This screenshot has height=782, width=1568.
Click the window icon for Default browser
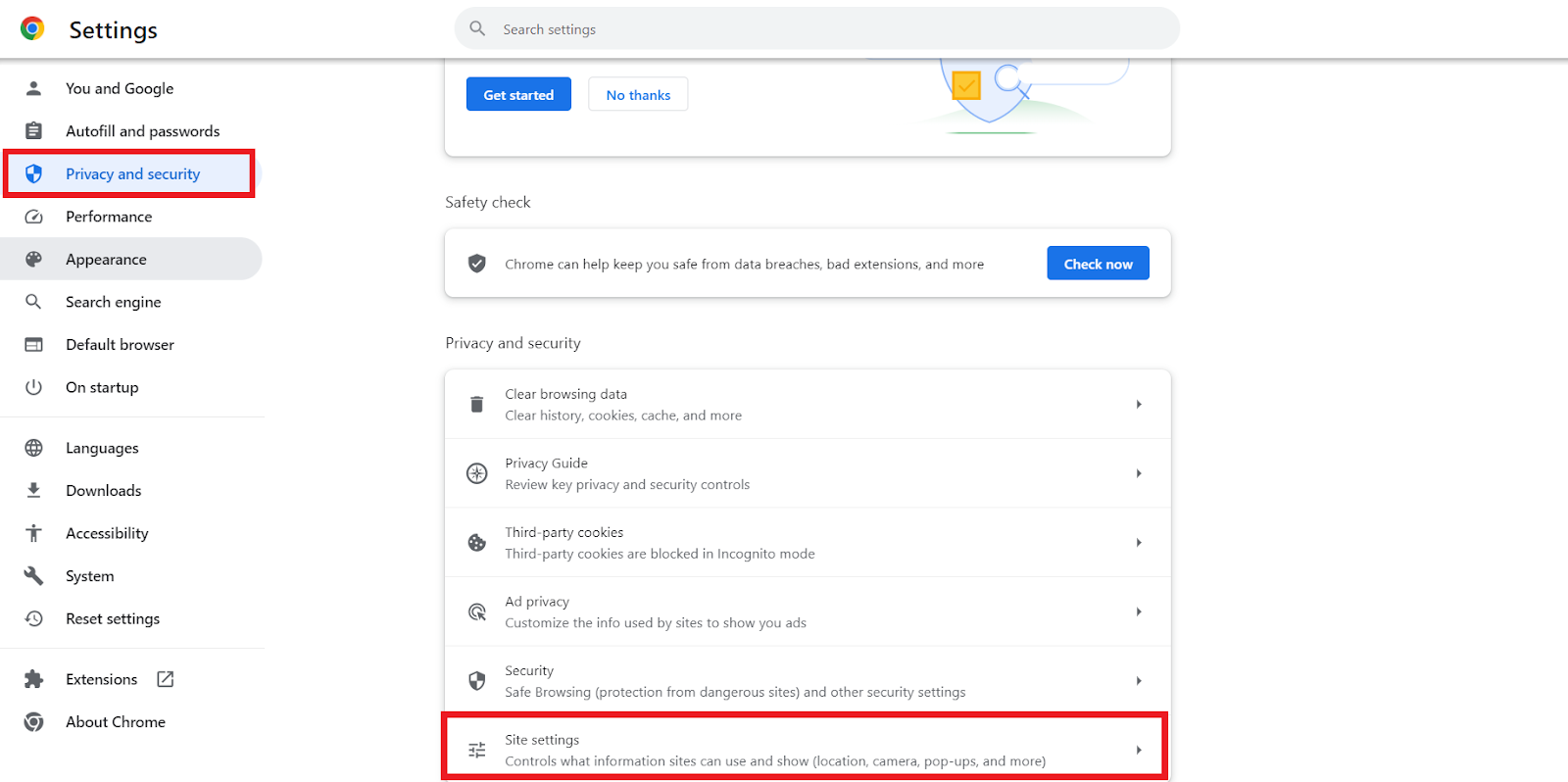tap(33, 345)
